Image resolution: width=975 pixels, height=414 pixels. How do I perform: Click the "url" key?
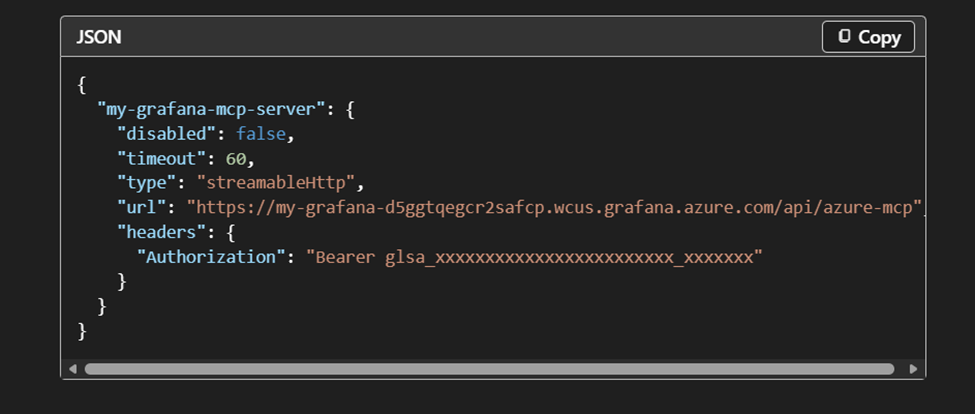click(x=142, y=208)
